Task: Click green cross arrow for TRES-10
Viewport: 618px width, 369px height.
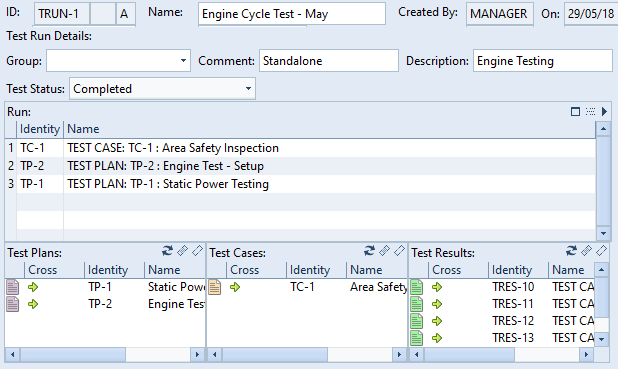Action: click(x=437, y=287)
